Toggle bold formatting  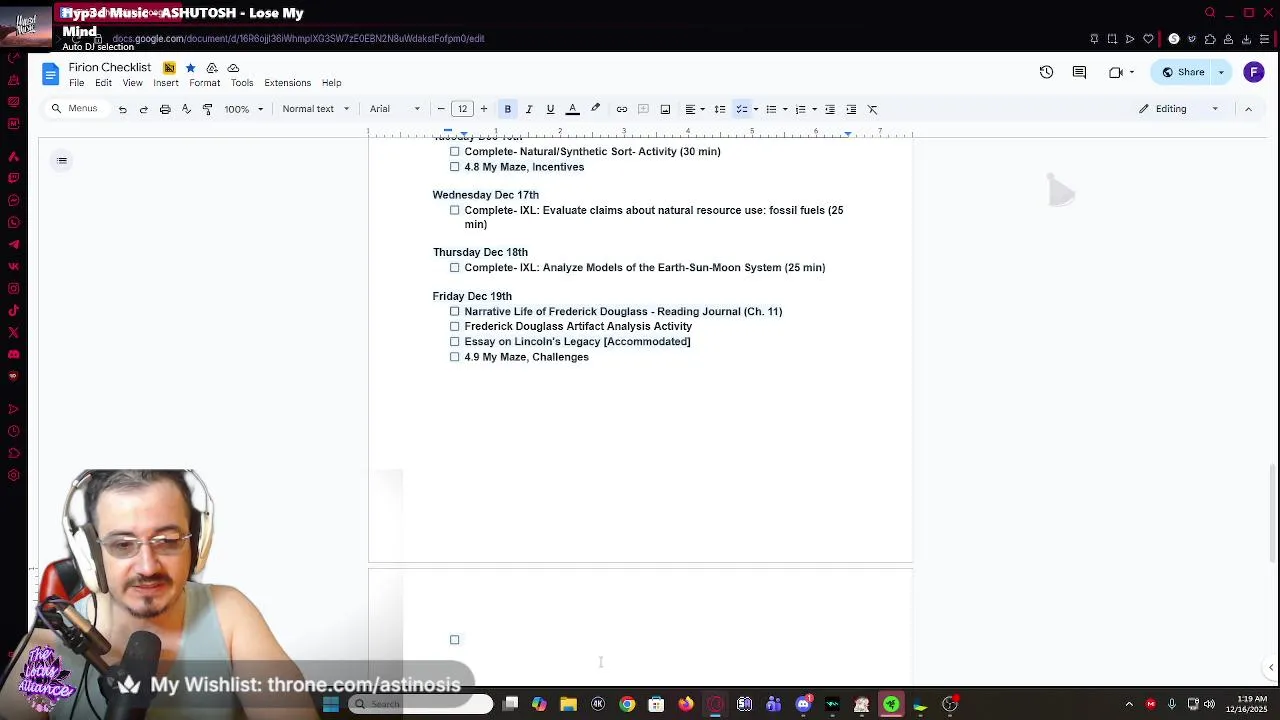(x=507, y=109)
